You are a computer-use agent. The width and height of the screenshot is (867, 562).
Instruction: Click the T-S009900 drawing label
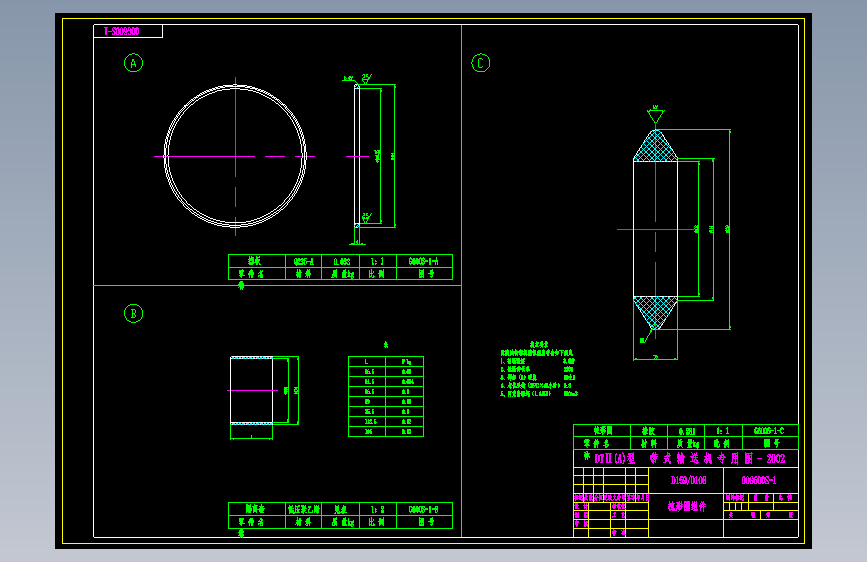(x=122, y=32)
